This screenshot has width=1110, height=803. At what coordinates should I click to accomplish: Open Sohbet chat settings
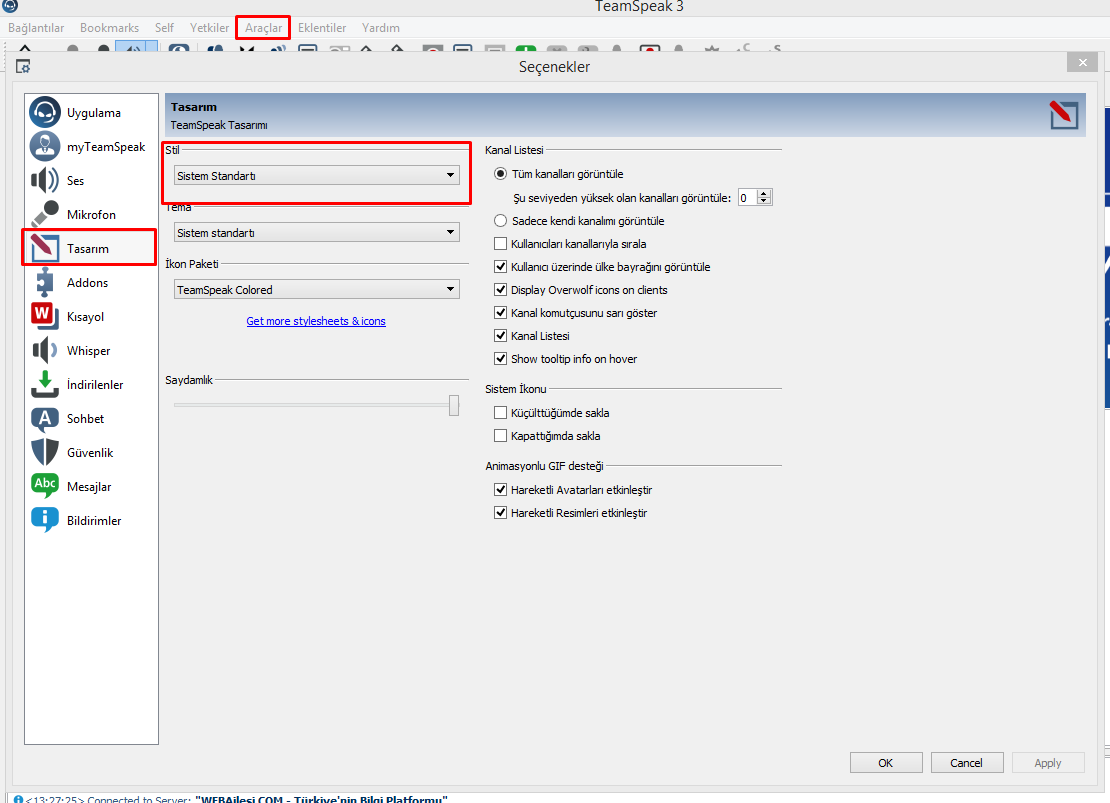(x=91, y=418)
